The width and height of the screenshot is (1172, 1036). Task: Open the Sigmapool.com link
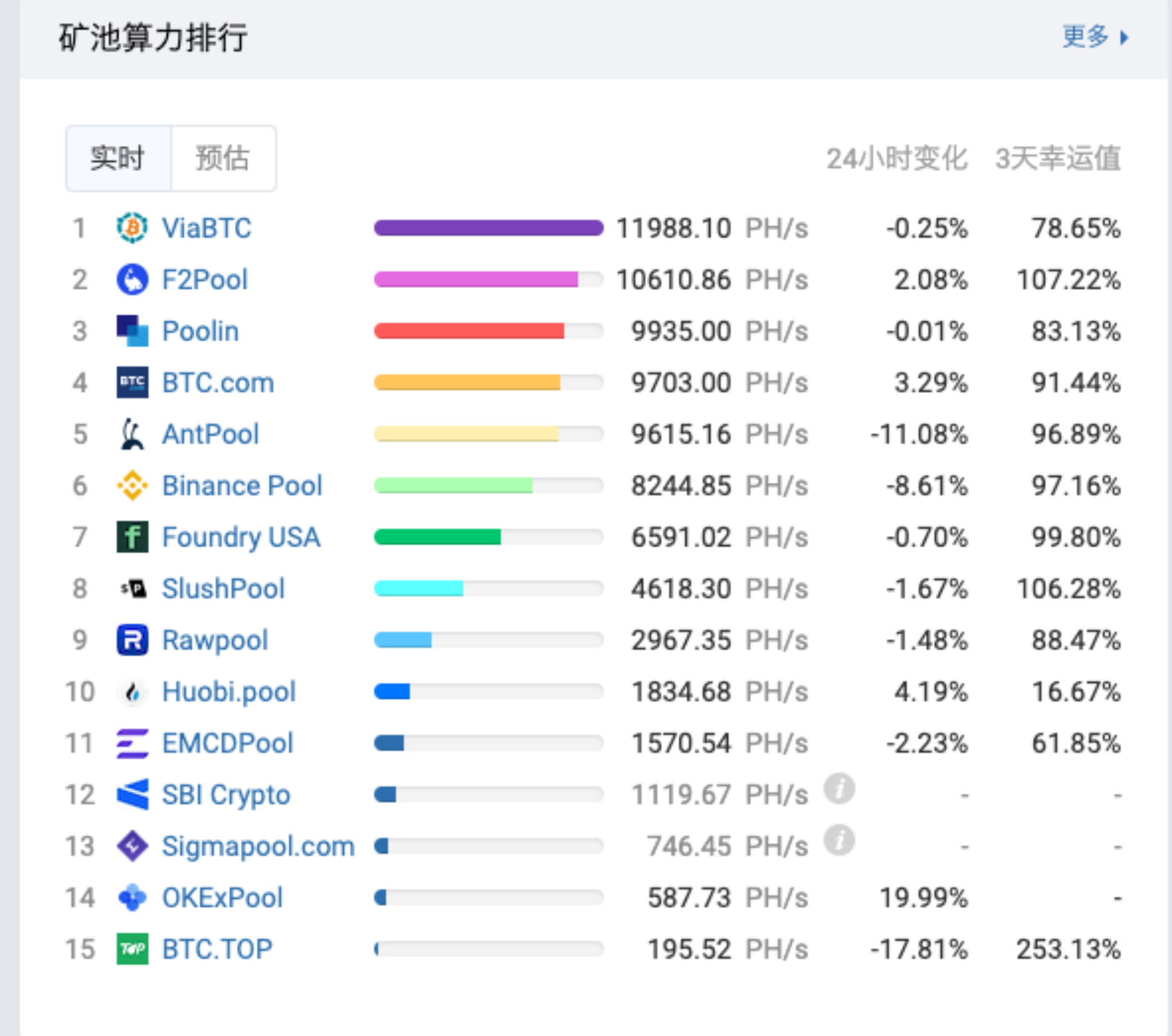258,846
